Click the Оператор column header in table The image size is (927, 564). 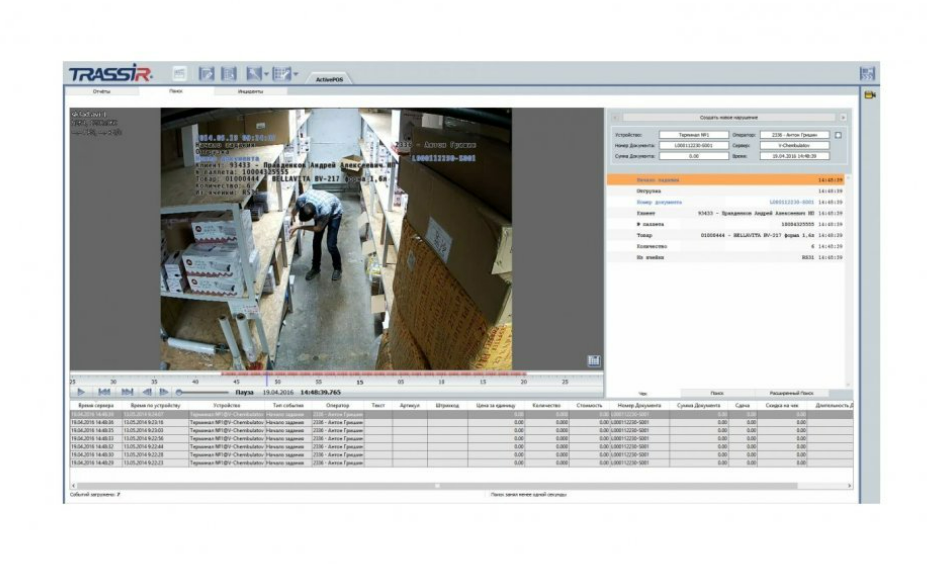337,406
